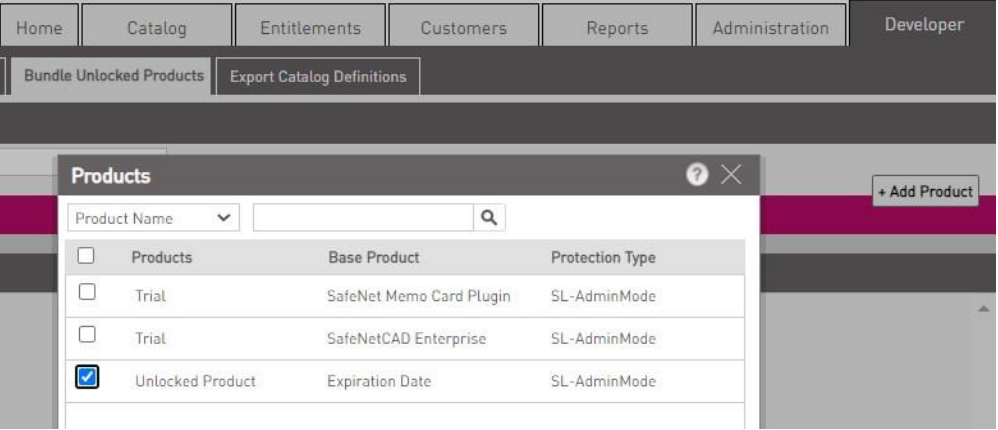Switch to the Administration tab
998x430 pixels.
[770, 29]
